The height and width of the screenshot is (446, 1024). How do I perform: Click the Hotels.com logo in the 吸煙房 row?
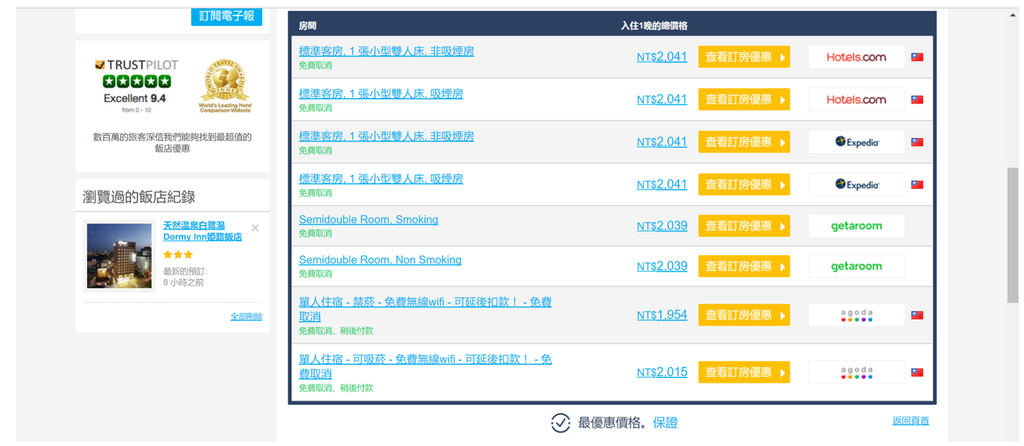click(x=856, y=99)
